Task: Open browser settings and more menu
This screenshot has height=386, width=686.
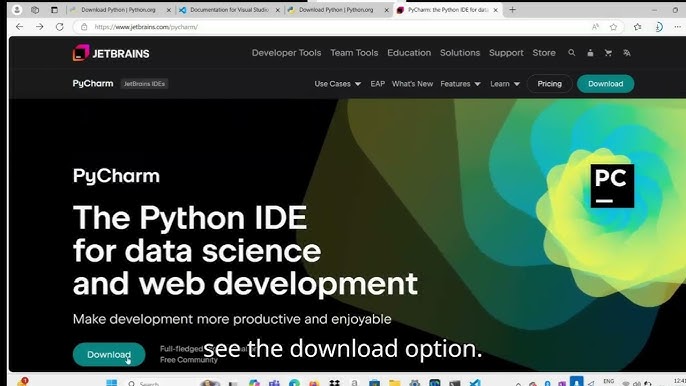Action: [x=678, y=27]
